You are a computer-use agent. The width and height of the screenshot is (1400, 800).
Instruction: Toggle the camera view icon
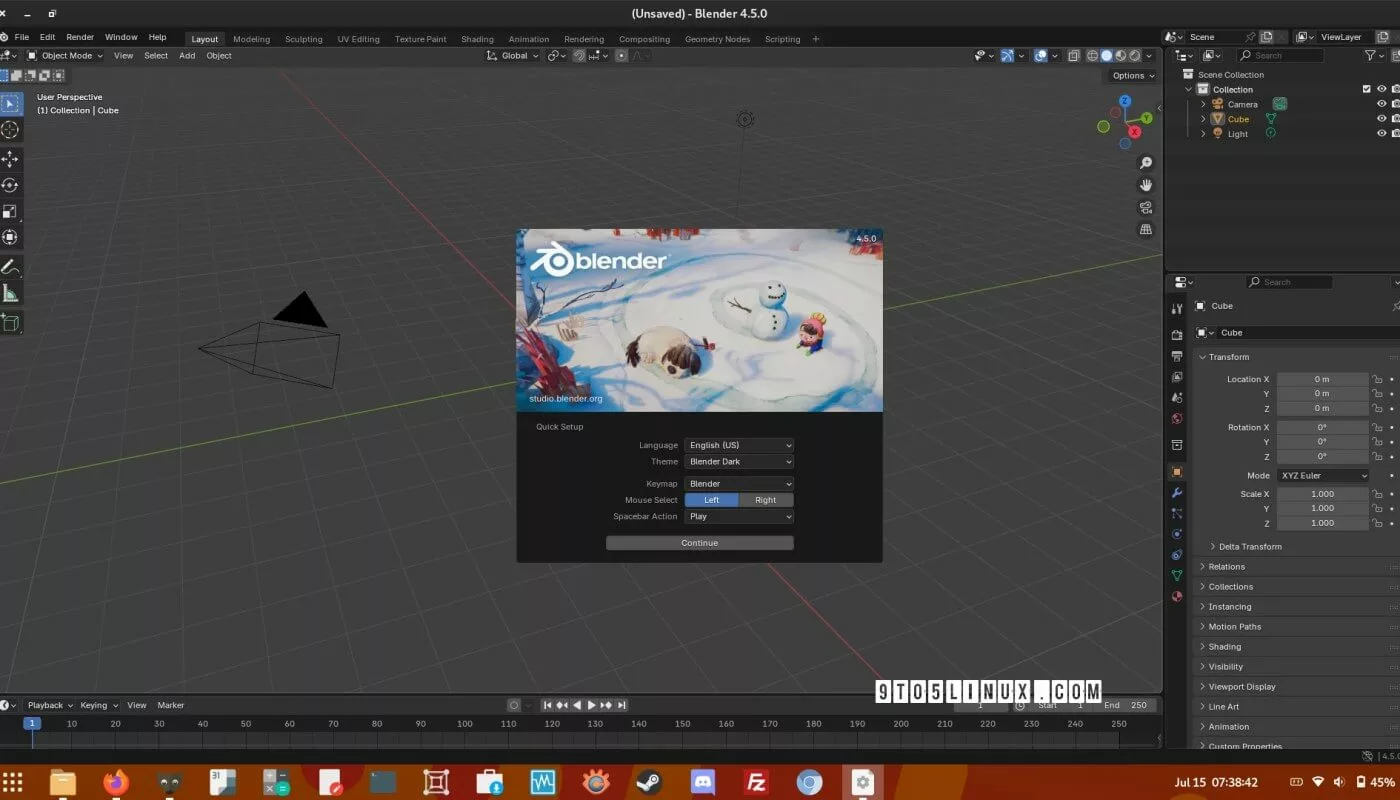tap(1146, 207)
